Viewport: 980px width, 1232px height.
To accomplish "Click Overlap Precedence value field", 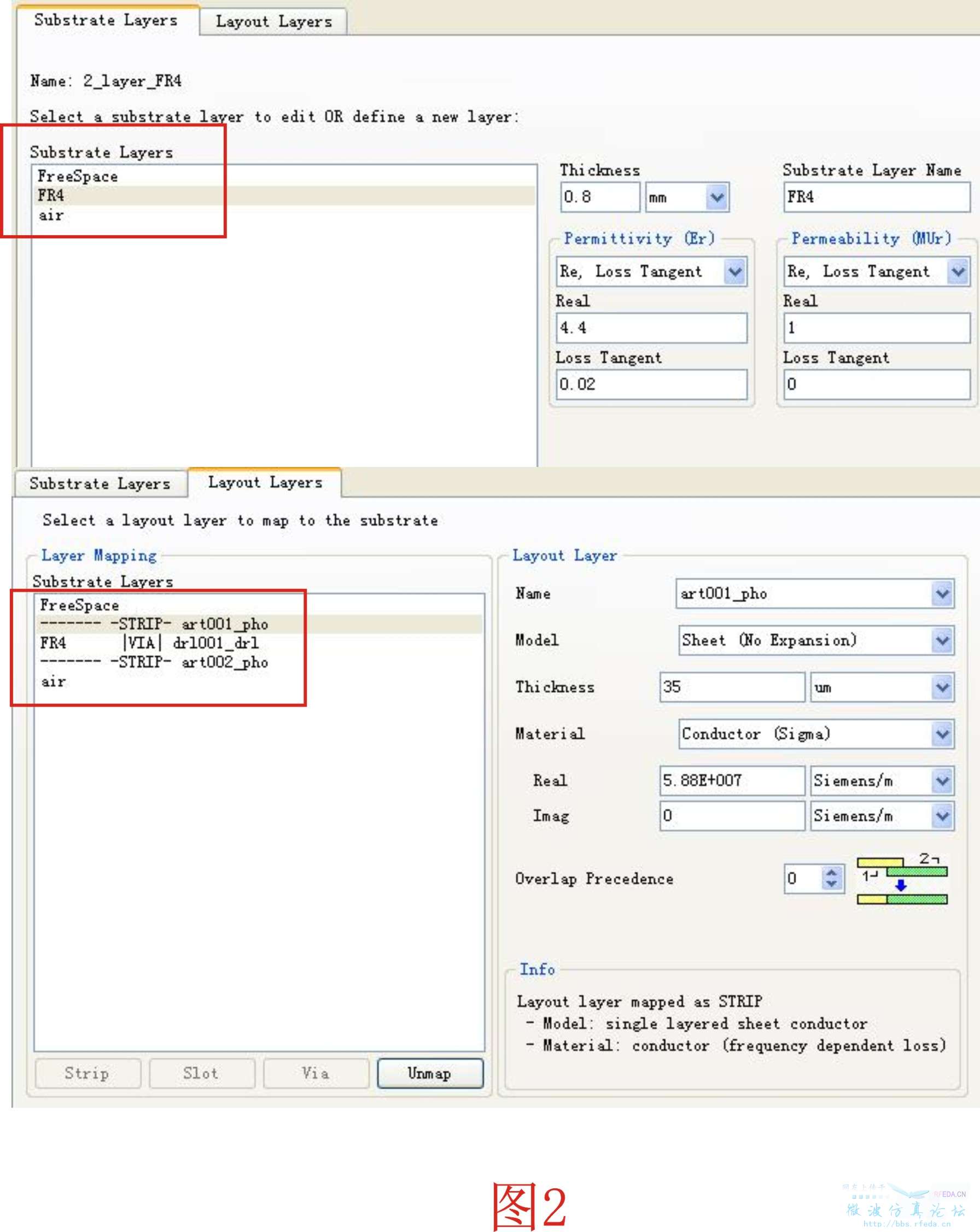I will (x=803, y=878).
